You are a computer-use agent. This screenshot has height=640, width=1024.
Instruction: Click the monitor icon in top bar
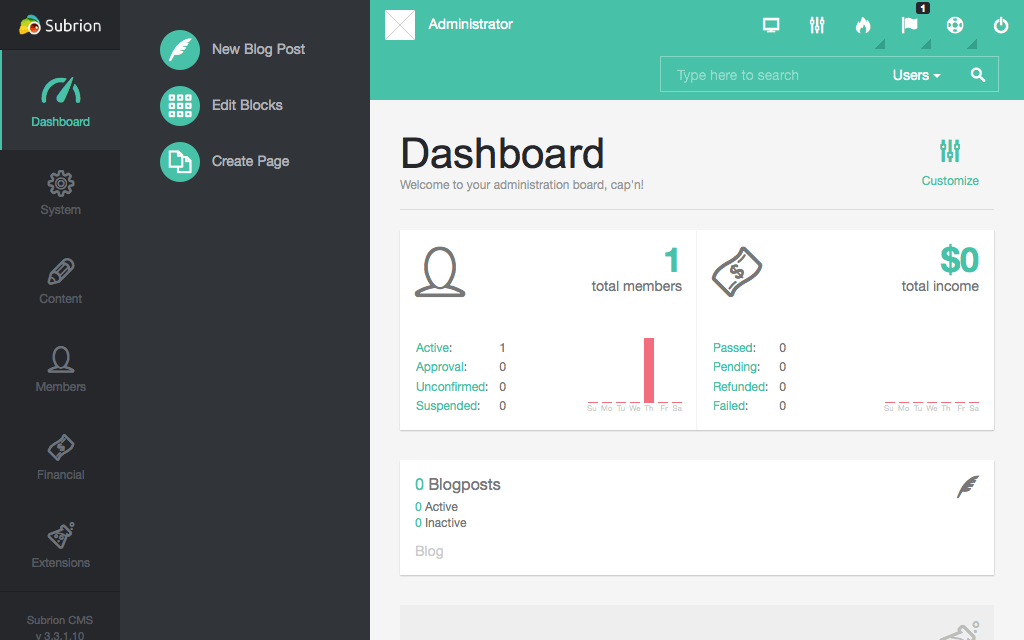pos(771,26)
